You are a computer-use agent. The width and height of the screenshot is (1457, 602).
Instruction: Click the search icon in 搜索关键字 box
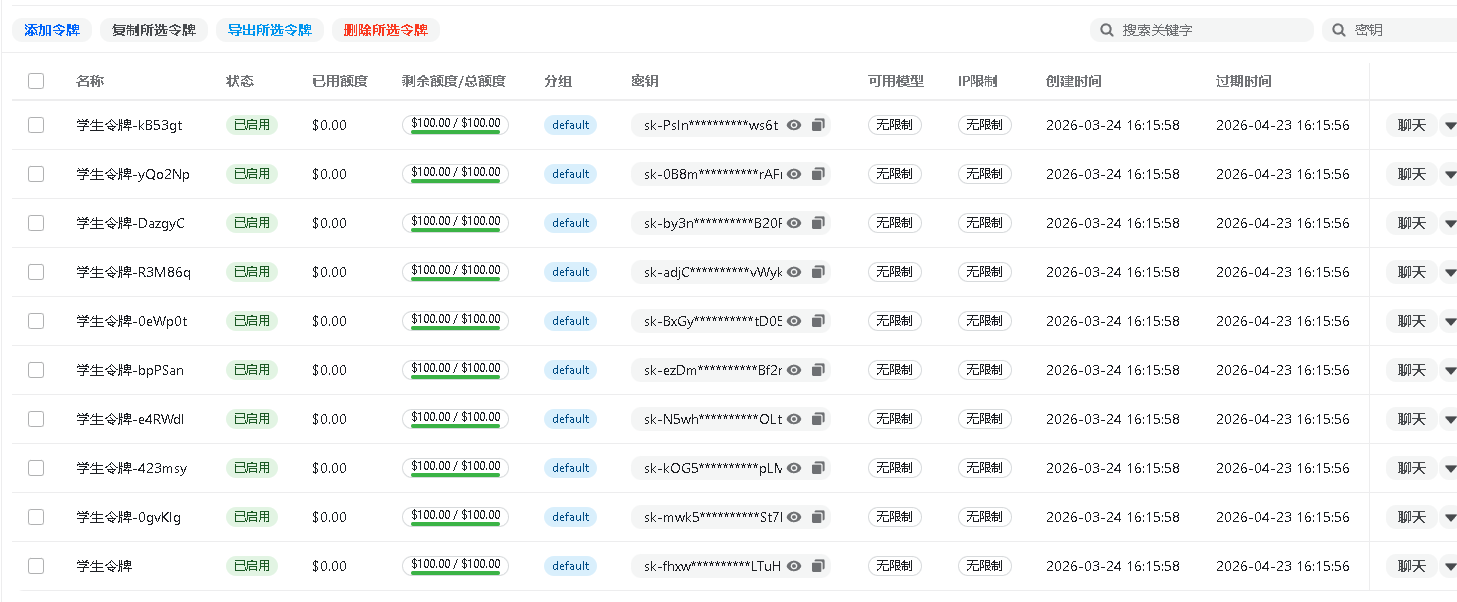click(1107, 30)
